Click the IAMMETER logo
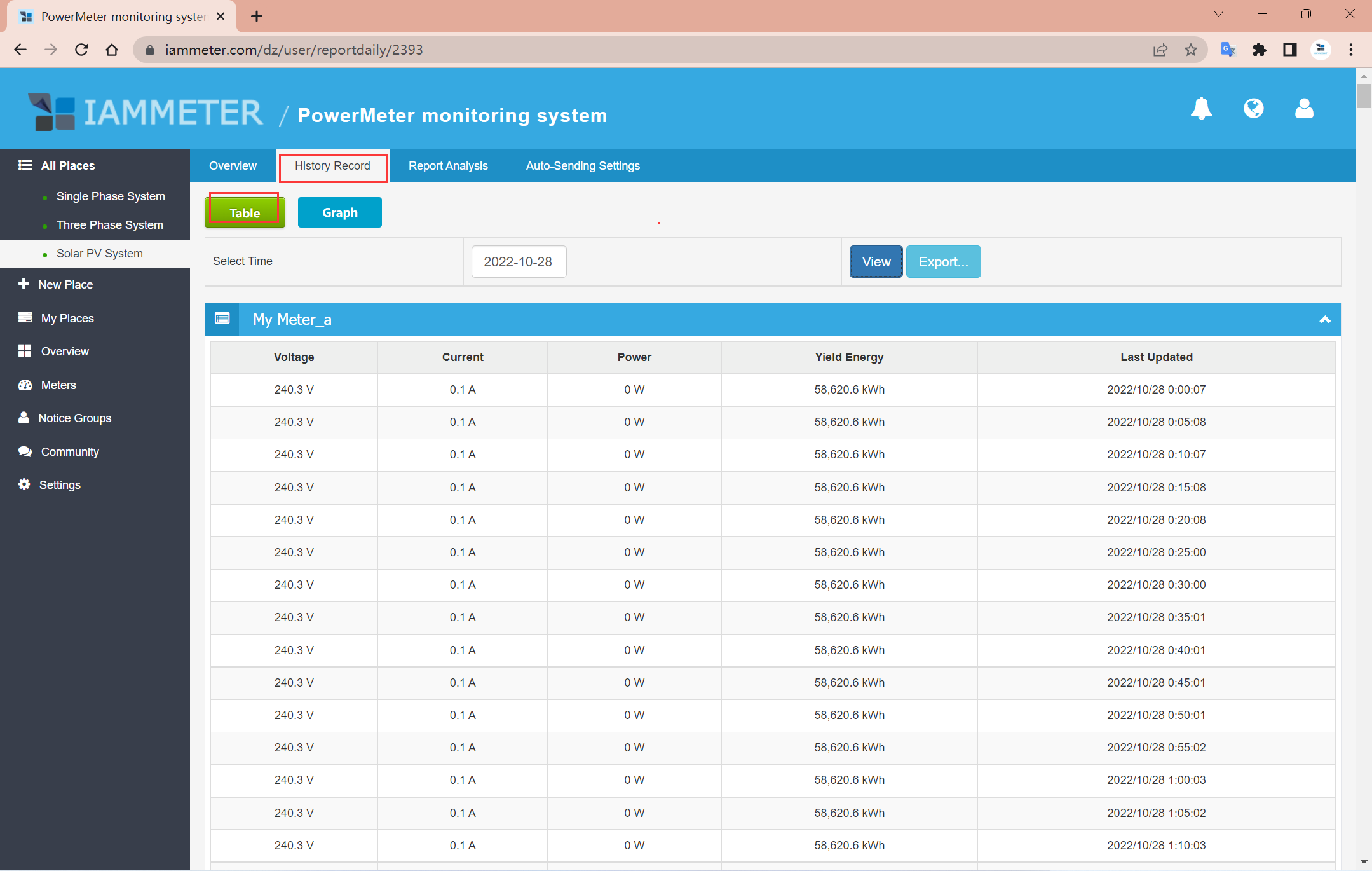1372x871 pixels. 146,113
